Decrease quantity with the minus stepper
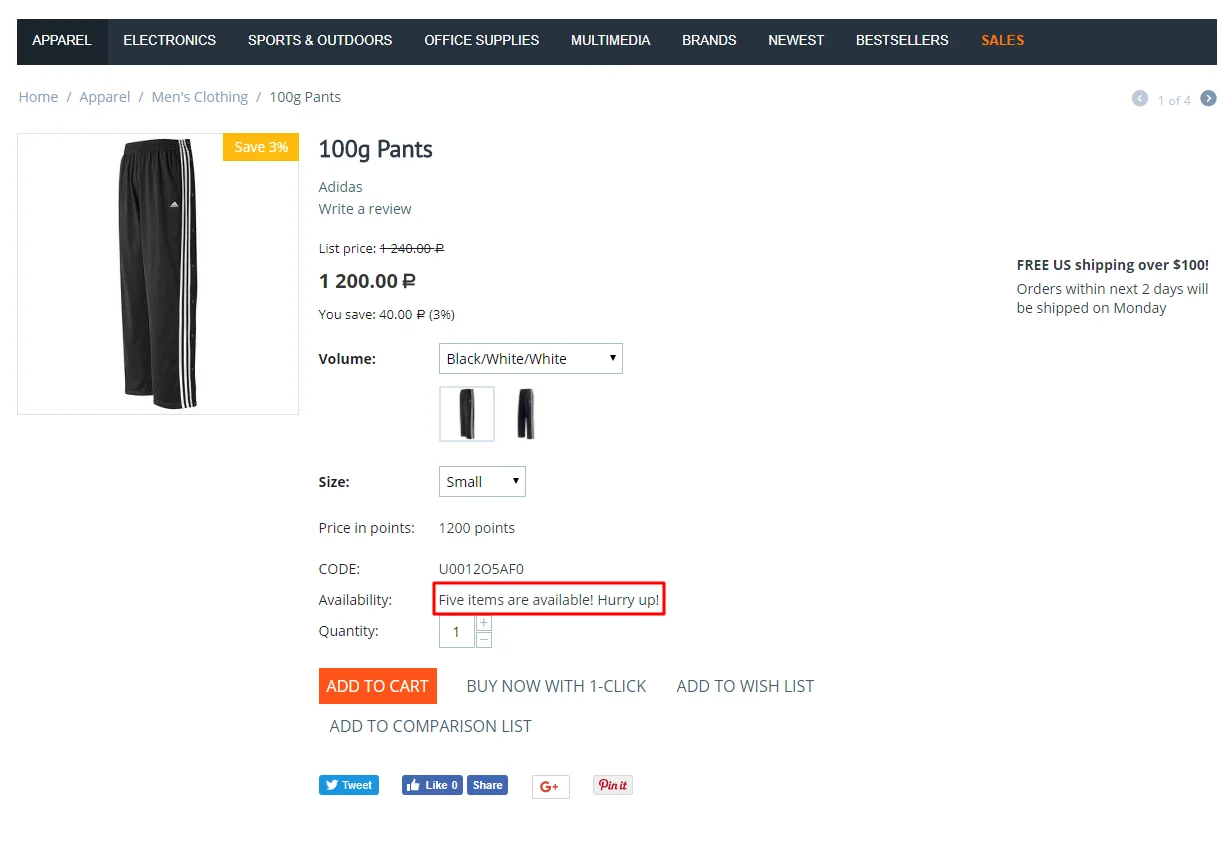1231x849 pixels. 484,639
